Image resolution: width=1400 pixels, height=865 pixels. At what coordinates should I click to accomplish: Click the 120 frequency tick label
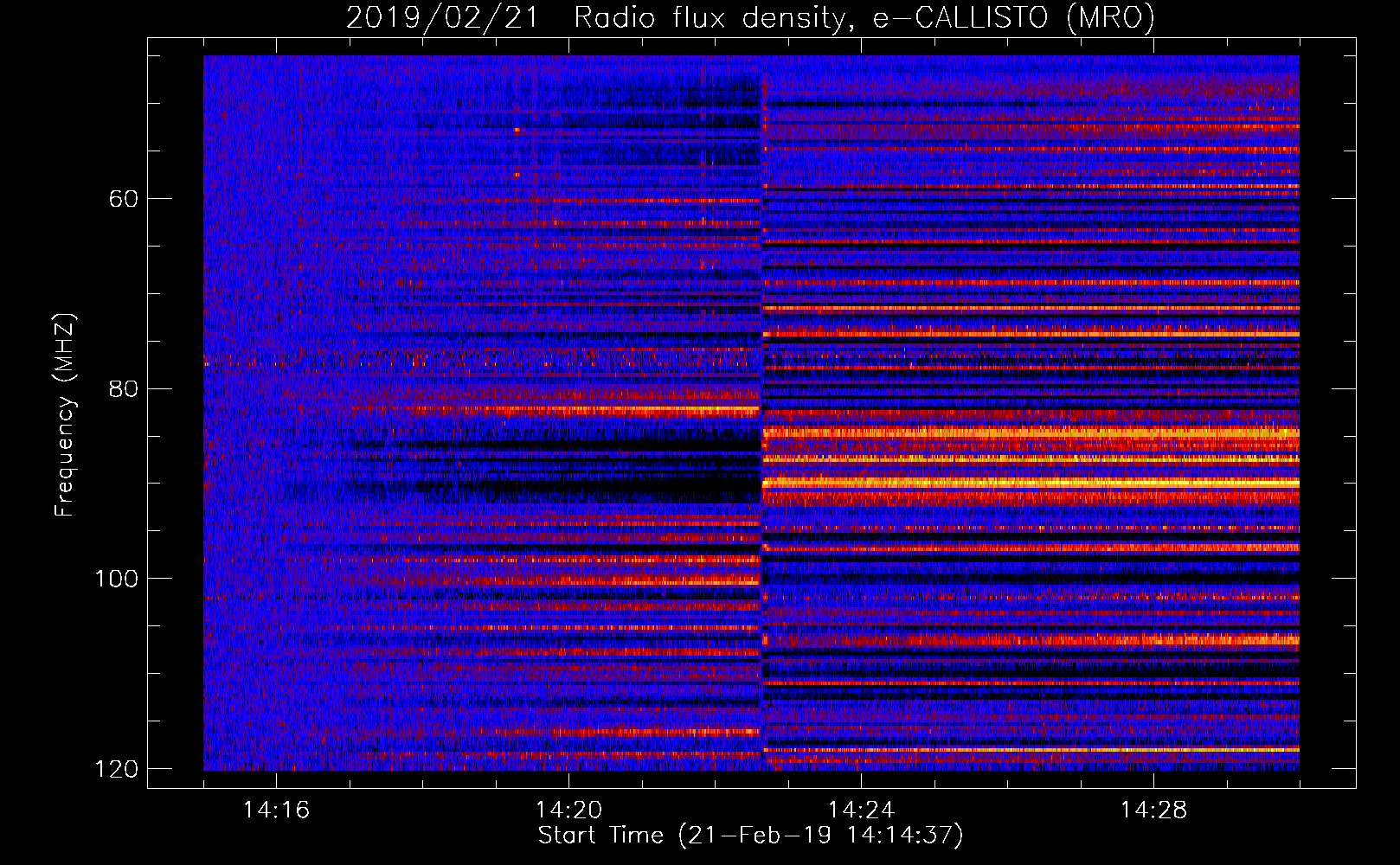[x=116, y=769]
